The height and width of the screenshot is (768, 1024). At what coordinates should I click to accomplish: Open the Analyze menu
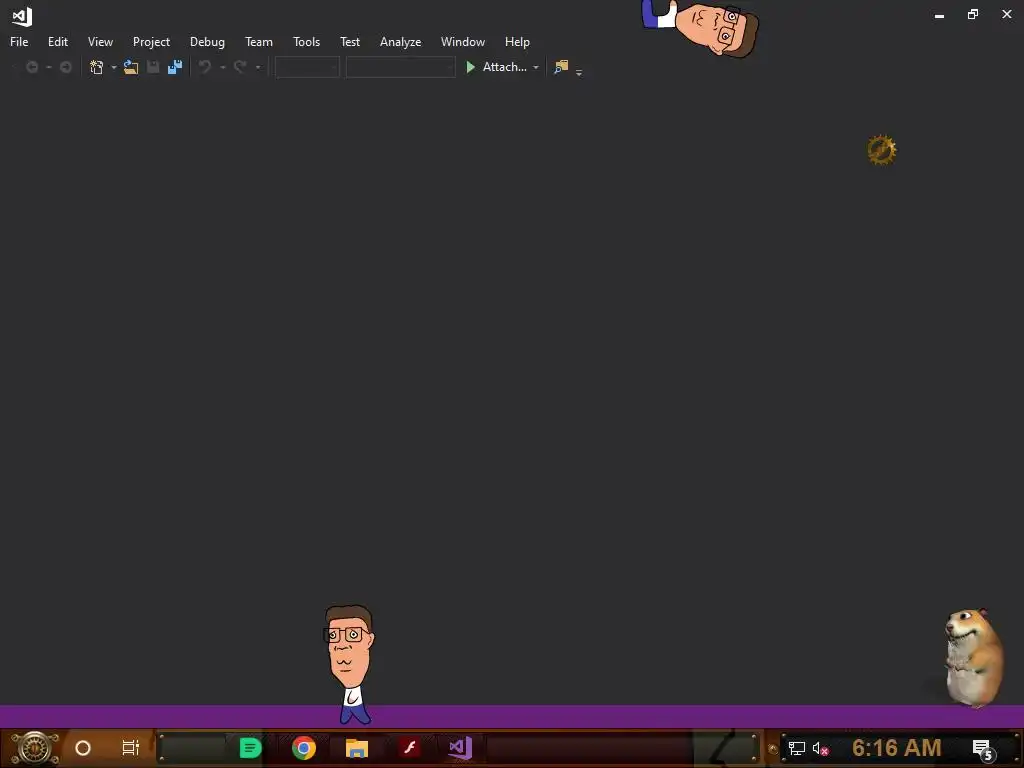point(400,42)
